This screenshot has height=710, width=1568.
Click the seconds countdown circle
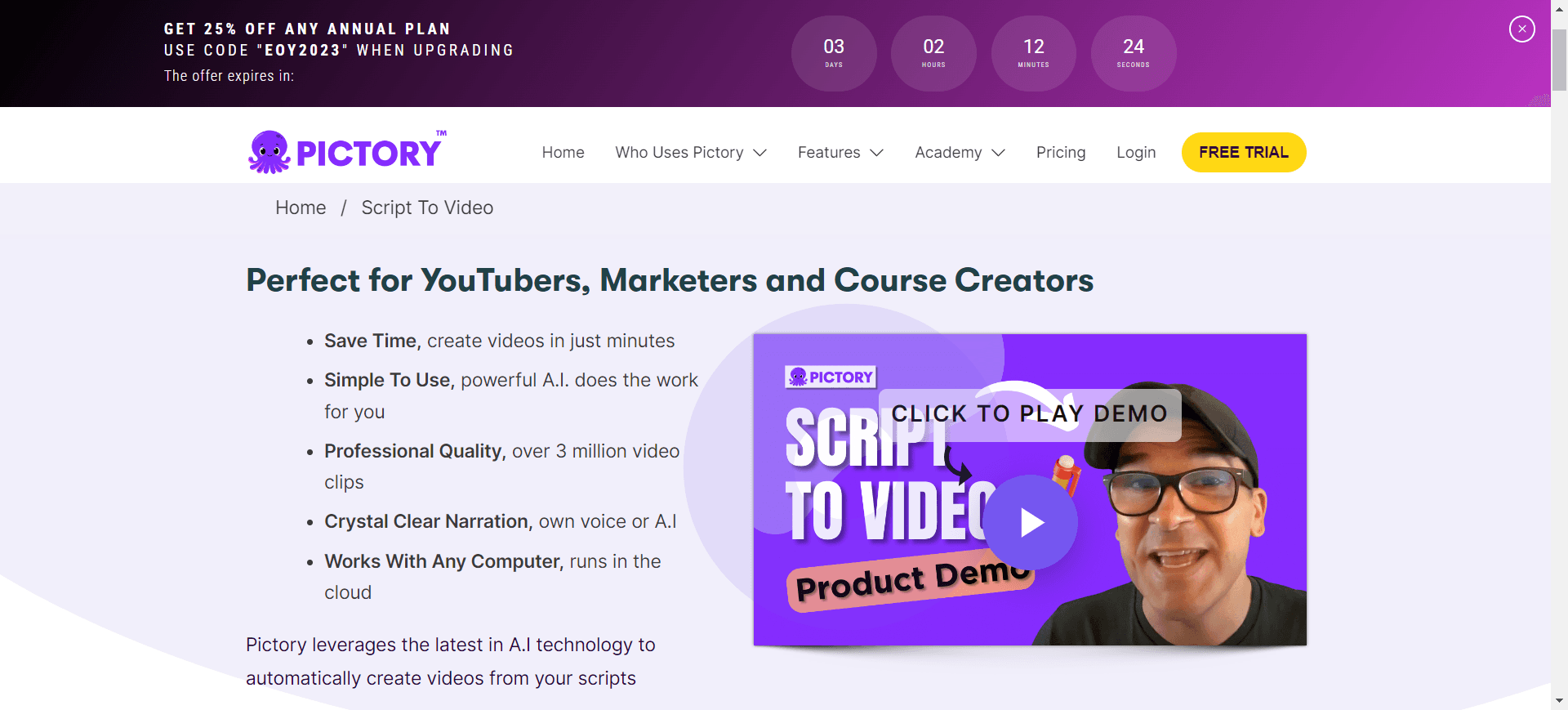(1134, 53)
